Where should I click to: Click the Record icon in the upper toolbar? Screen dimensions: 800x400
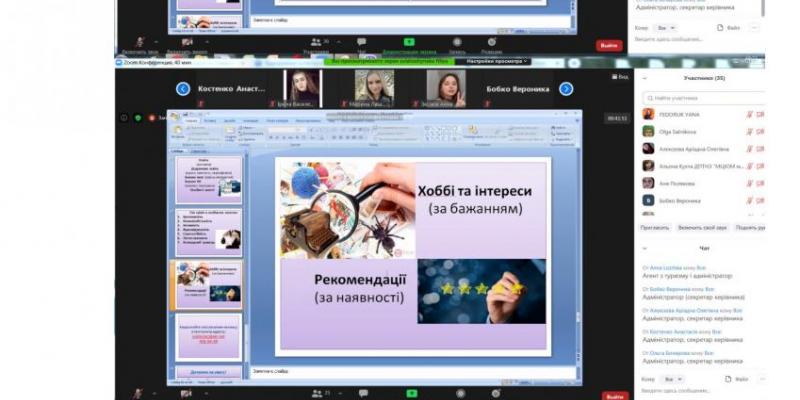[x=457, y=42]
